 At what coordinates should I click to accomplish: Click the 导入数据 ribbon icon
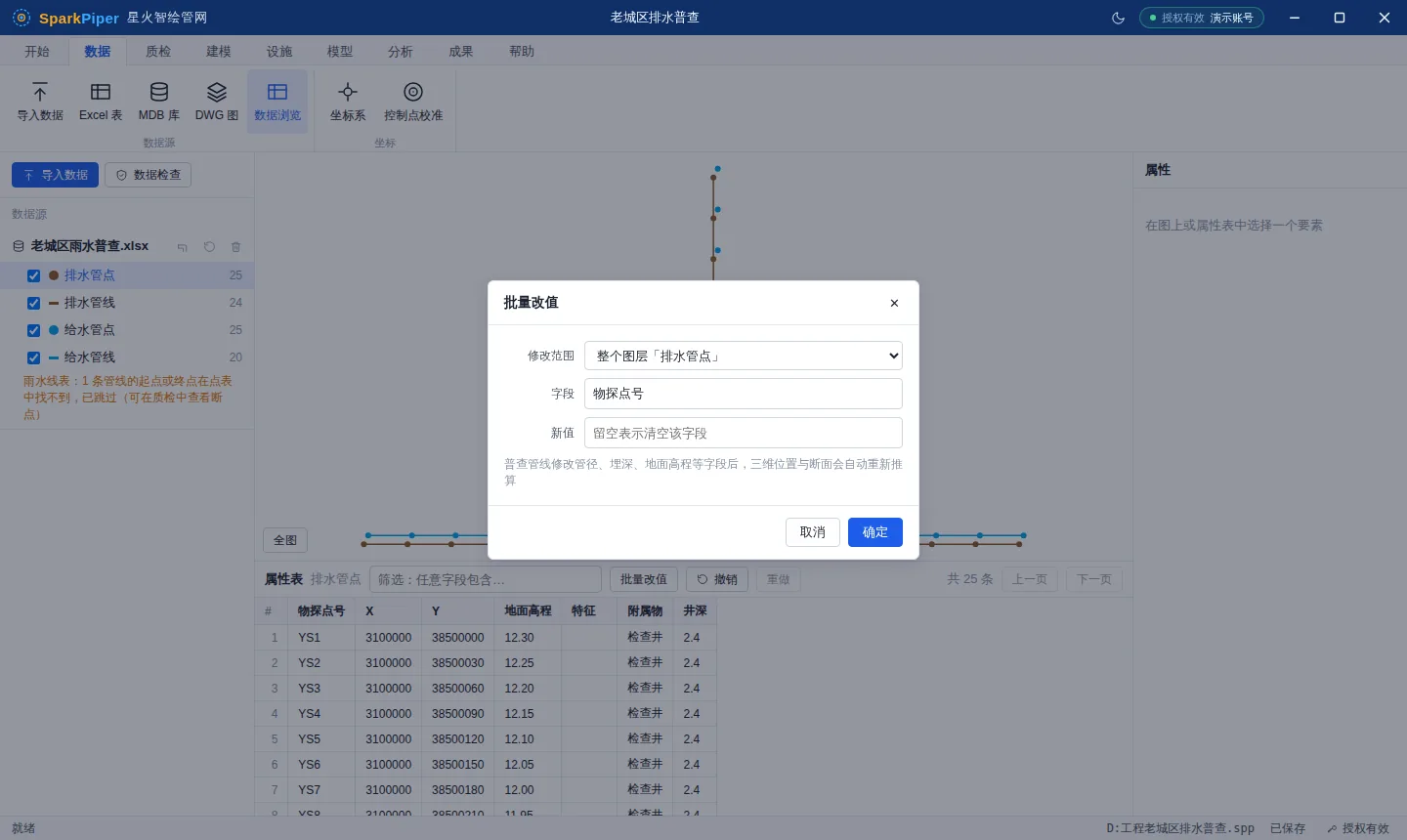40,102
